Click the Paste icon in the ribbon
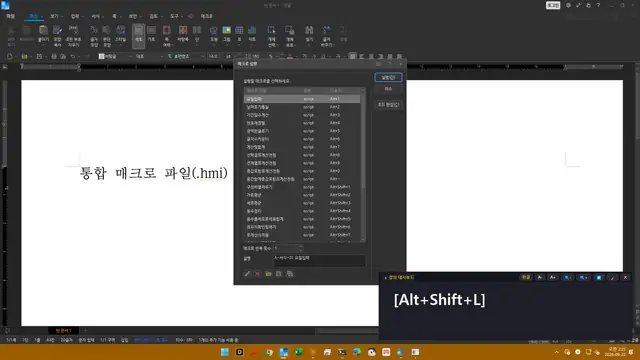This screenshot has height=360, width=640. tap(43, 30)
